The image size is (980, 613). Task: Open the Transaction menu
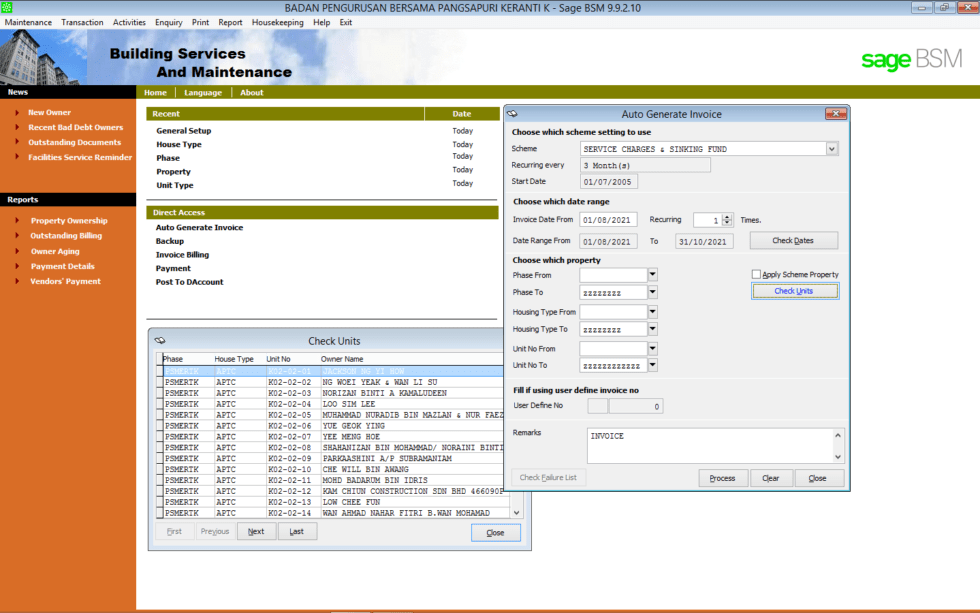pos(82,21)
